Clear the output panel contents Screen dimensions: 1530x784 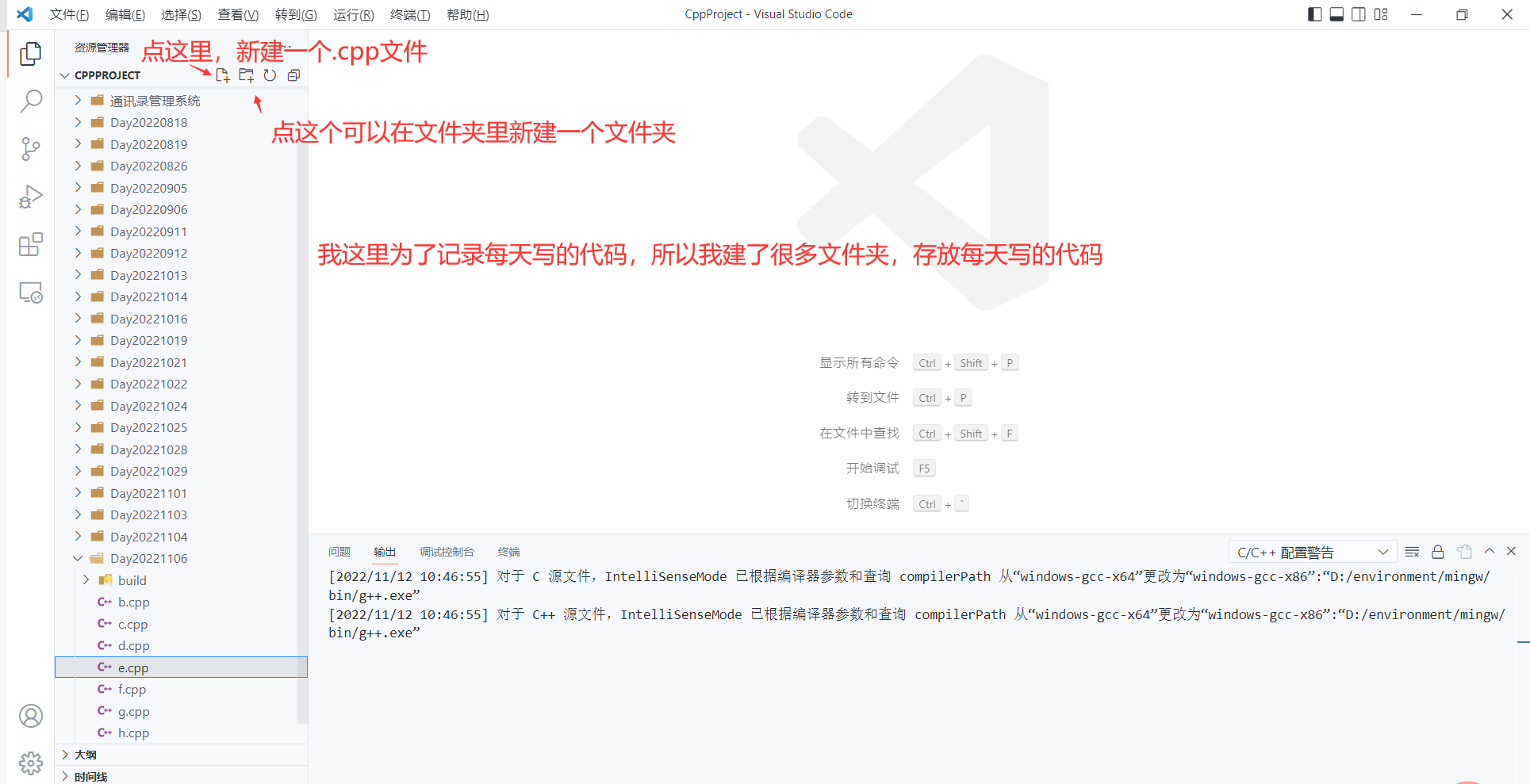click(1412, 552)
